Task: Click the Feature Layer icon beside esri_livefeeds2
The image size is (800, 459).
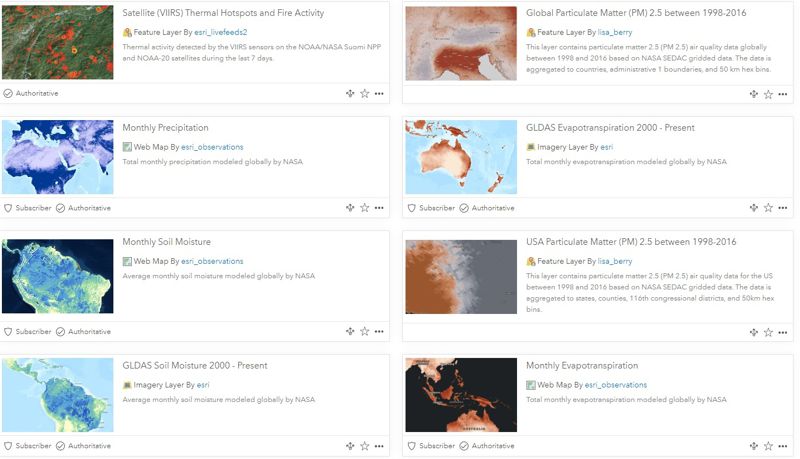Action: pyautogui.click(x=127, y=32)
